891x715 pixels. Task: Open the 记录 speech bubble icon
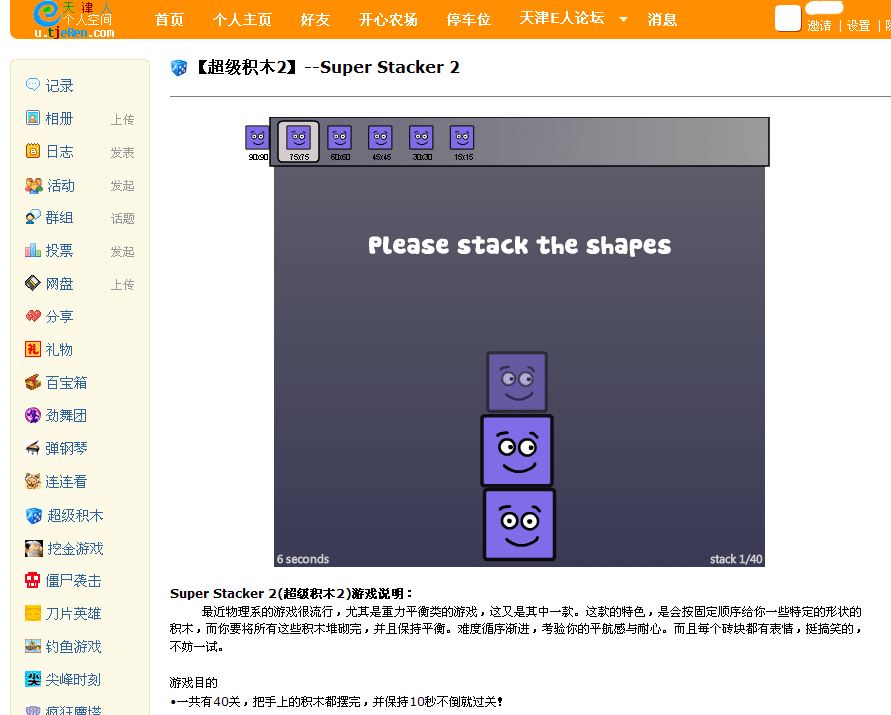click(33, 85)
